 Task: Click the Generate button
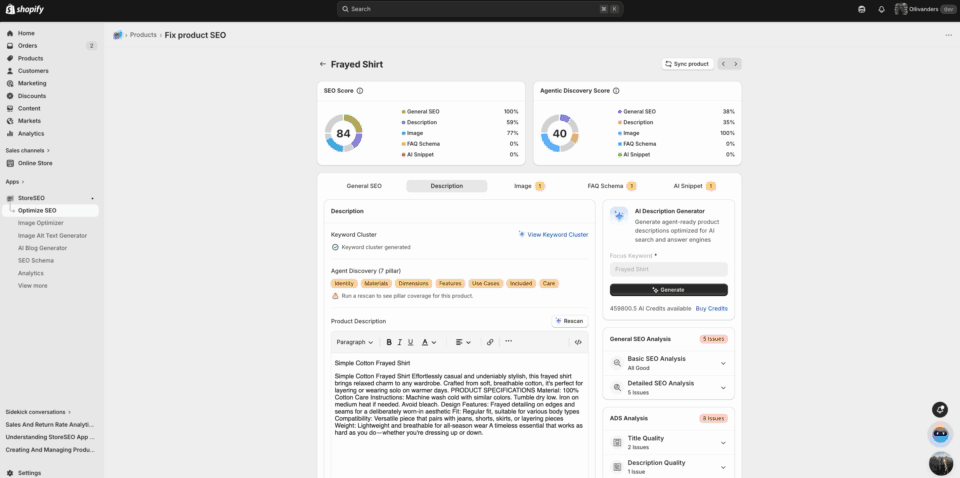(x=669, y=289)
